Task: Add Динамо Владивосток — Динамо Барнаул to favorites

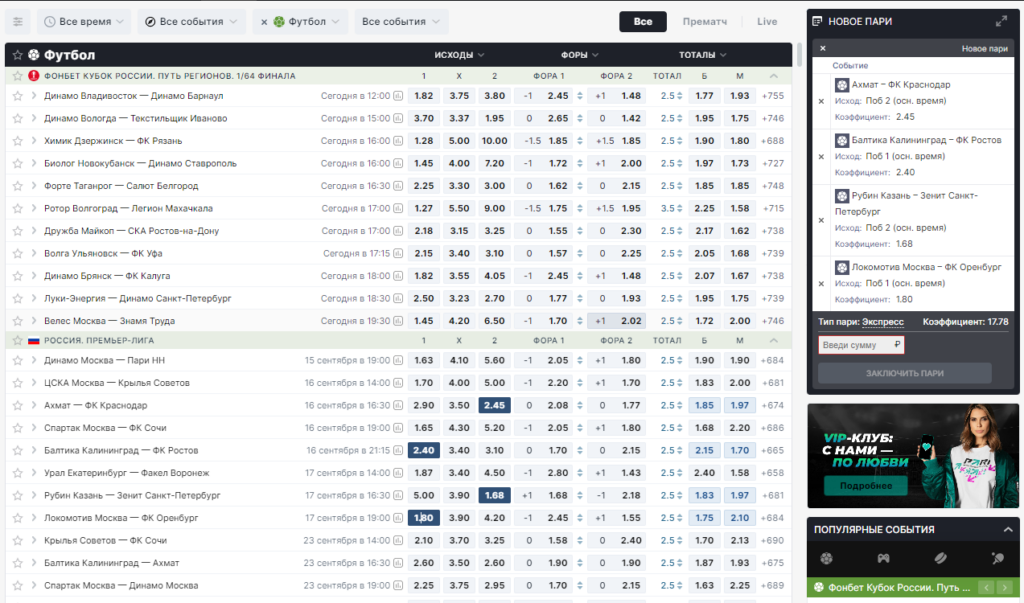Action: (x=18, y=96)
